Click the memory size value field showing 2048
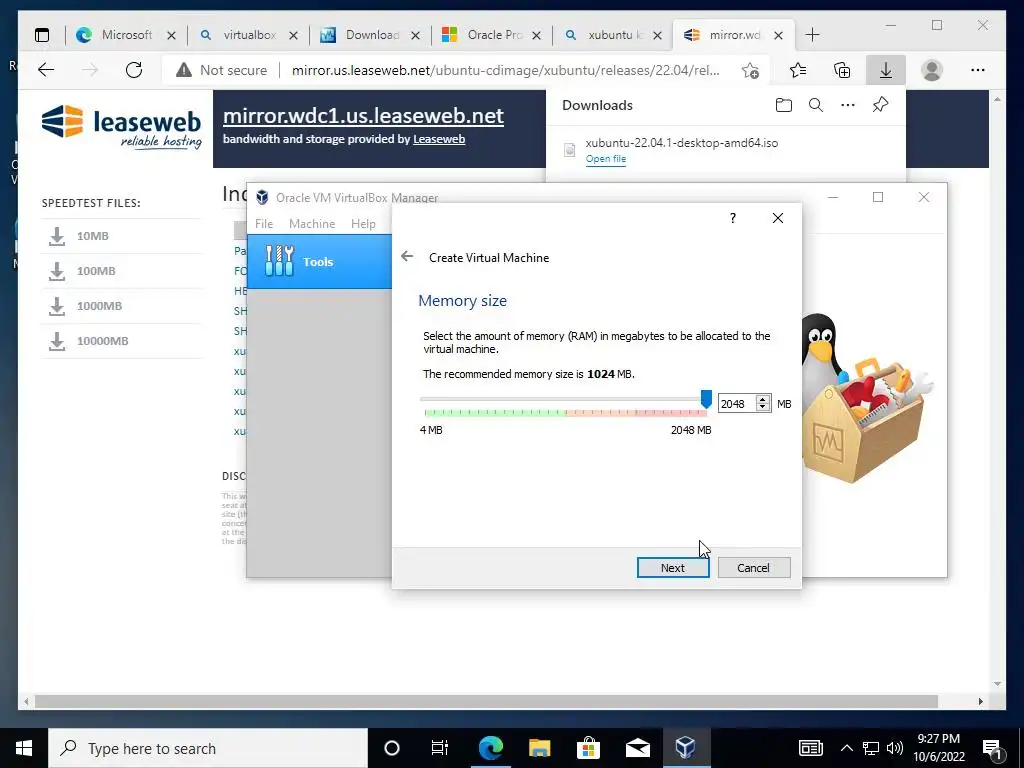 click(x=736, y=404)
